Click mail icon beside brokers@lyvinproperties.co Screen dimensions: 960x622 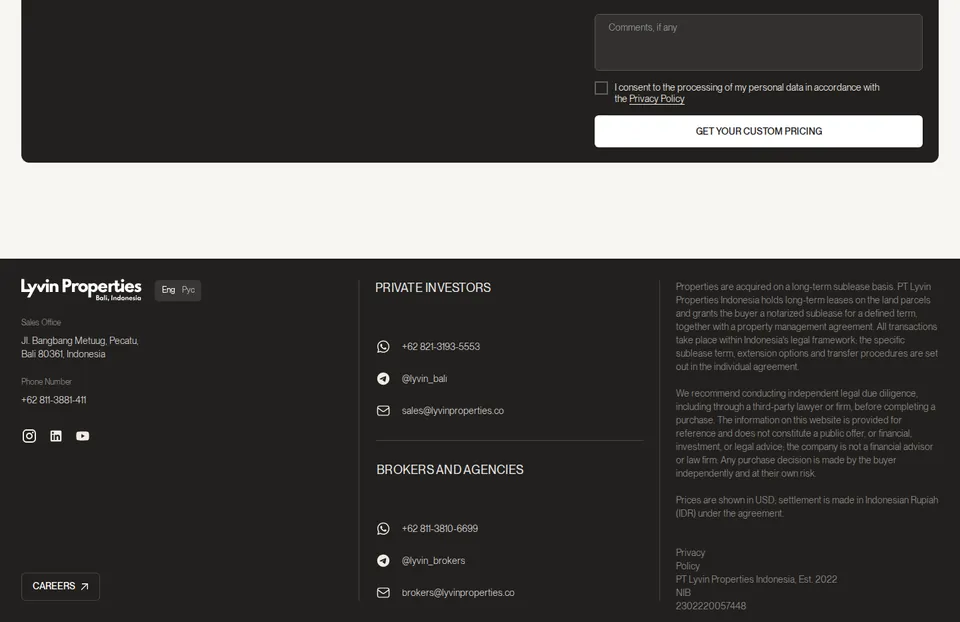(x=383, y=593)
